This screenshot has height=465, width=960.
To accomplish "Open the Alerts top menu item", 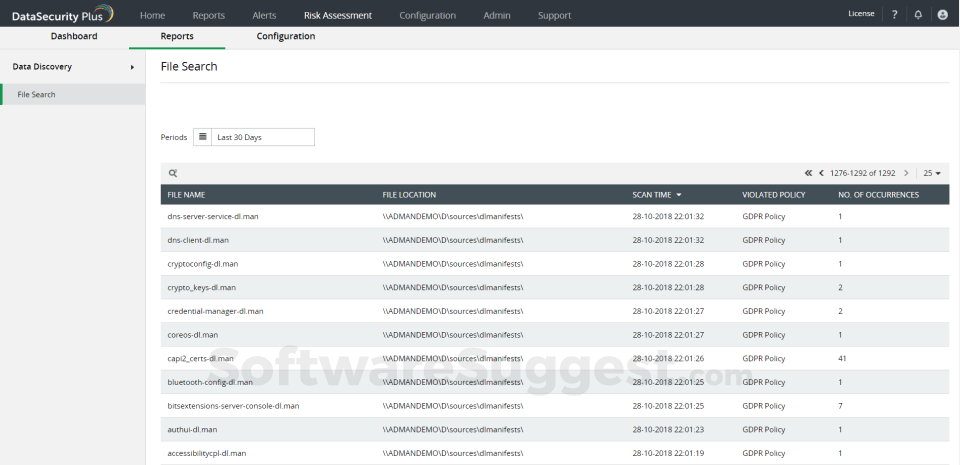I will click(264, 15).
